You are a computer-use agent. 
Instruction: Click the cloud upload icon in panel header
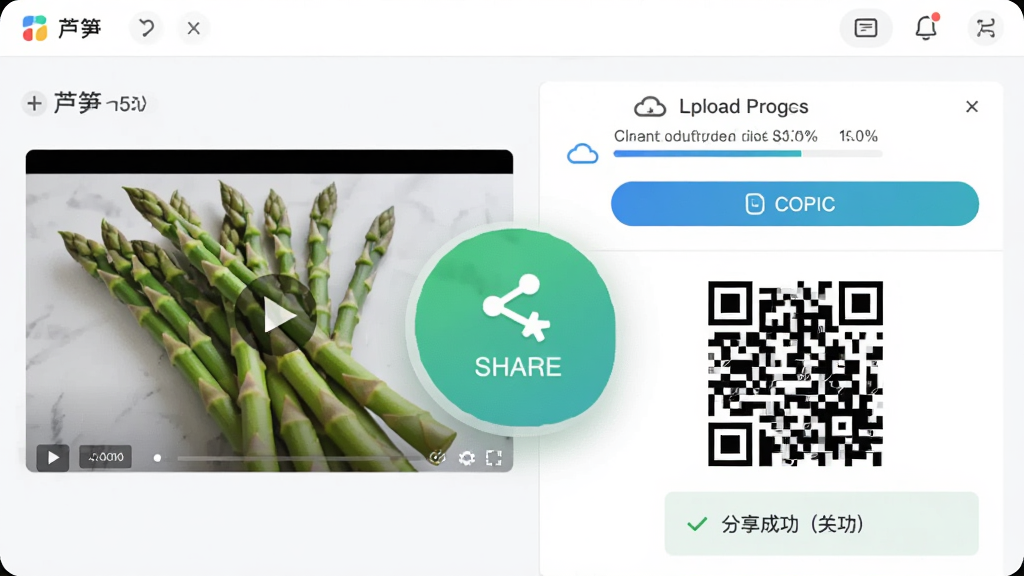tap(650, 106)
